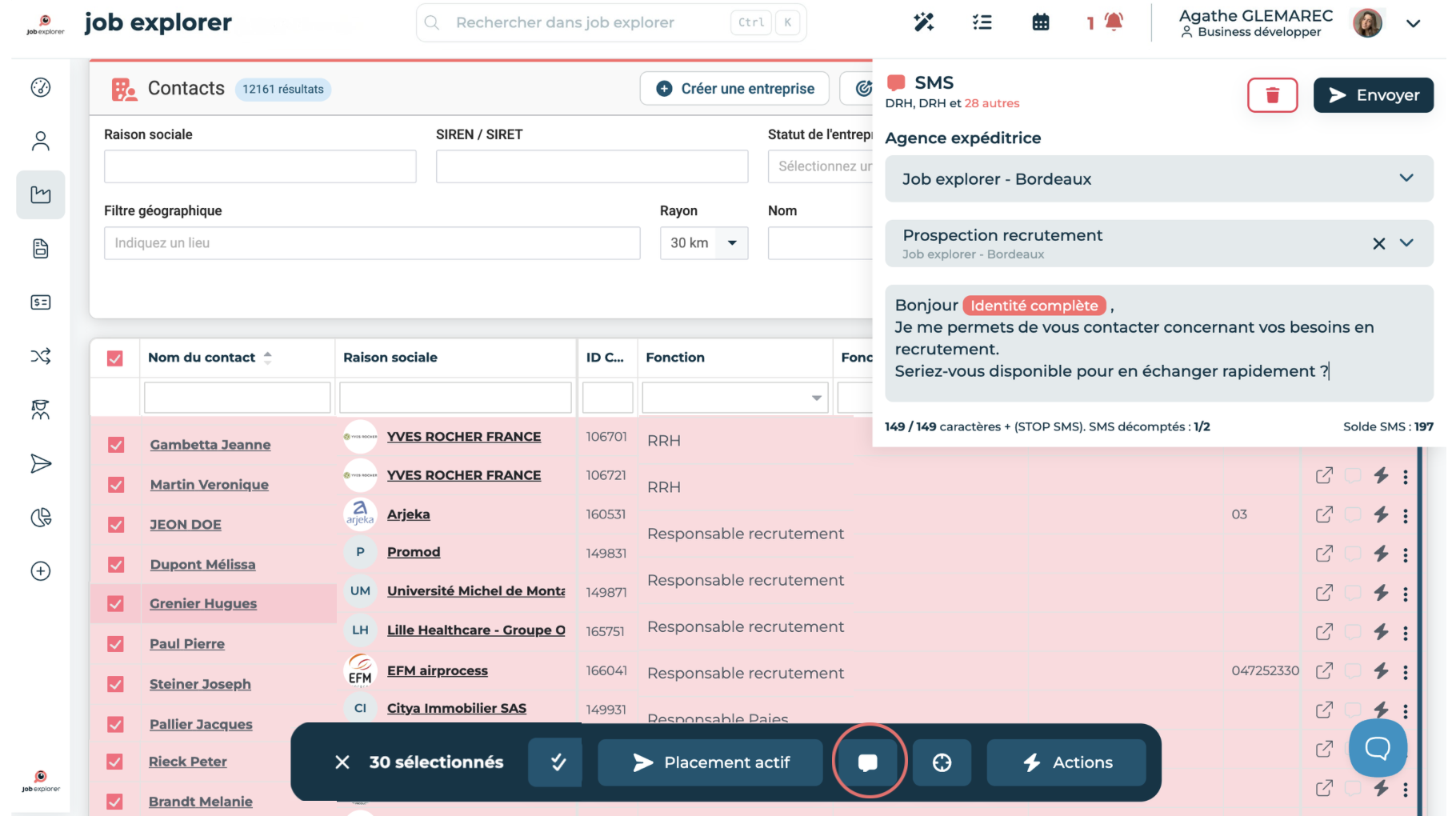This screenshot has height=816, width=1456.
Task: Uncheck the Dupont Mélissa row checkbox
Action: (116, 565)
